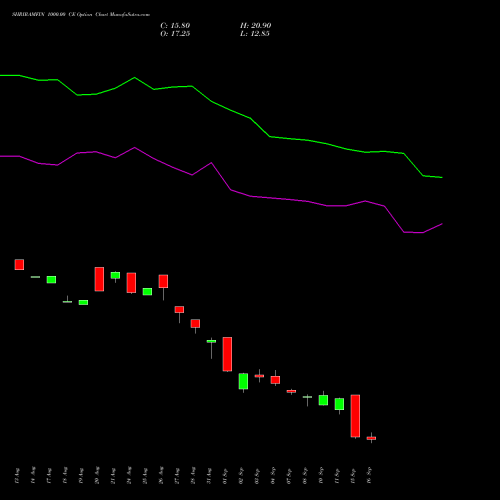Click the 31 Aug date label
500x500 pixels.
[x=209, y=476]
